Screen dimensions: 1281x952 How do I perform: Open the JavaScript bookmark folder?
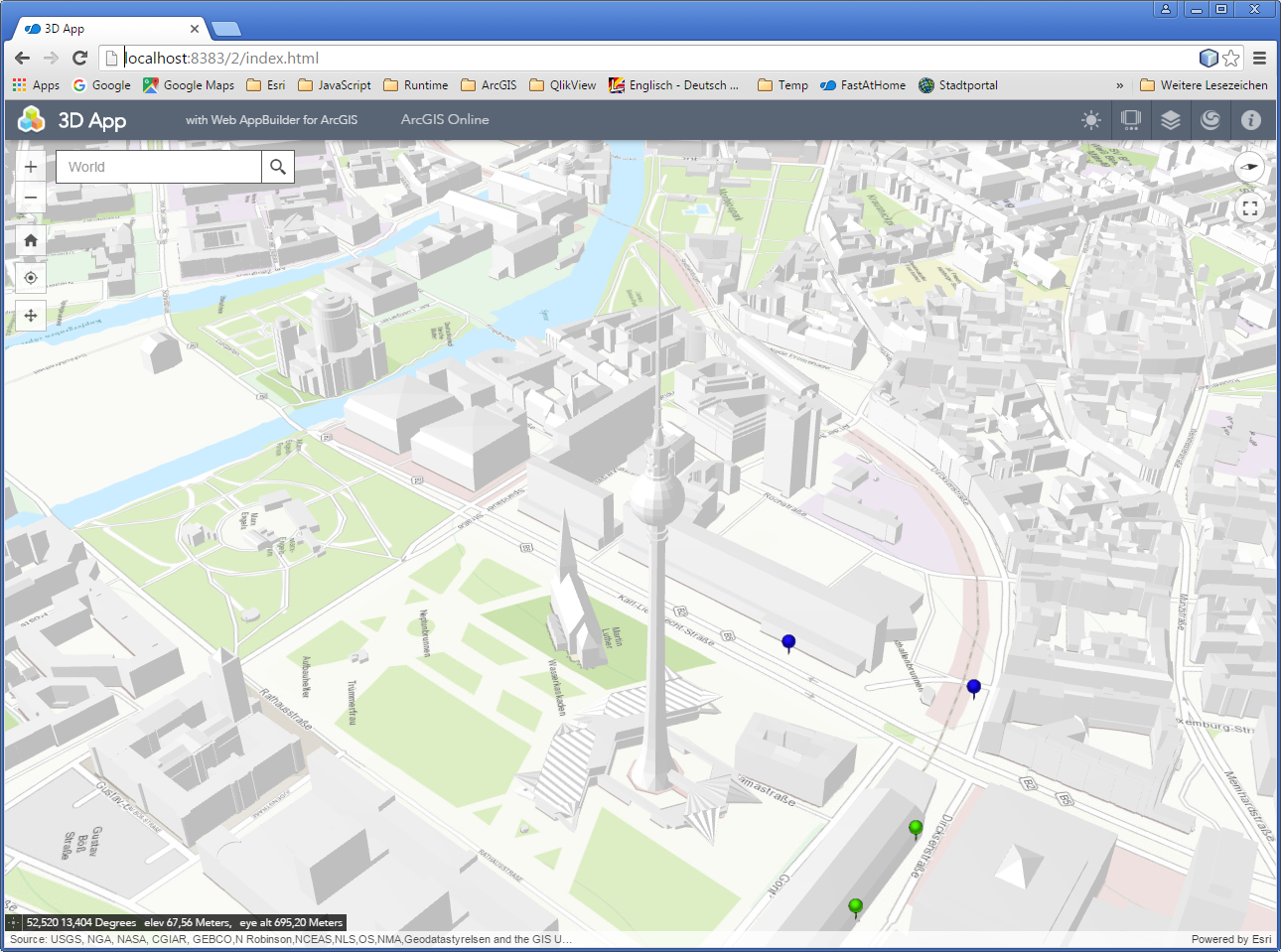point(335,85)
